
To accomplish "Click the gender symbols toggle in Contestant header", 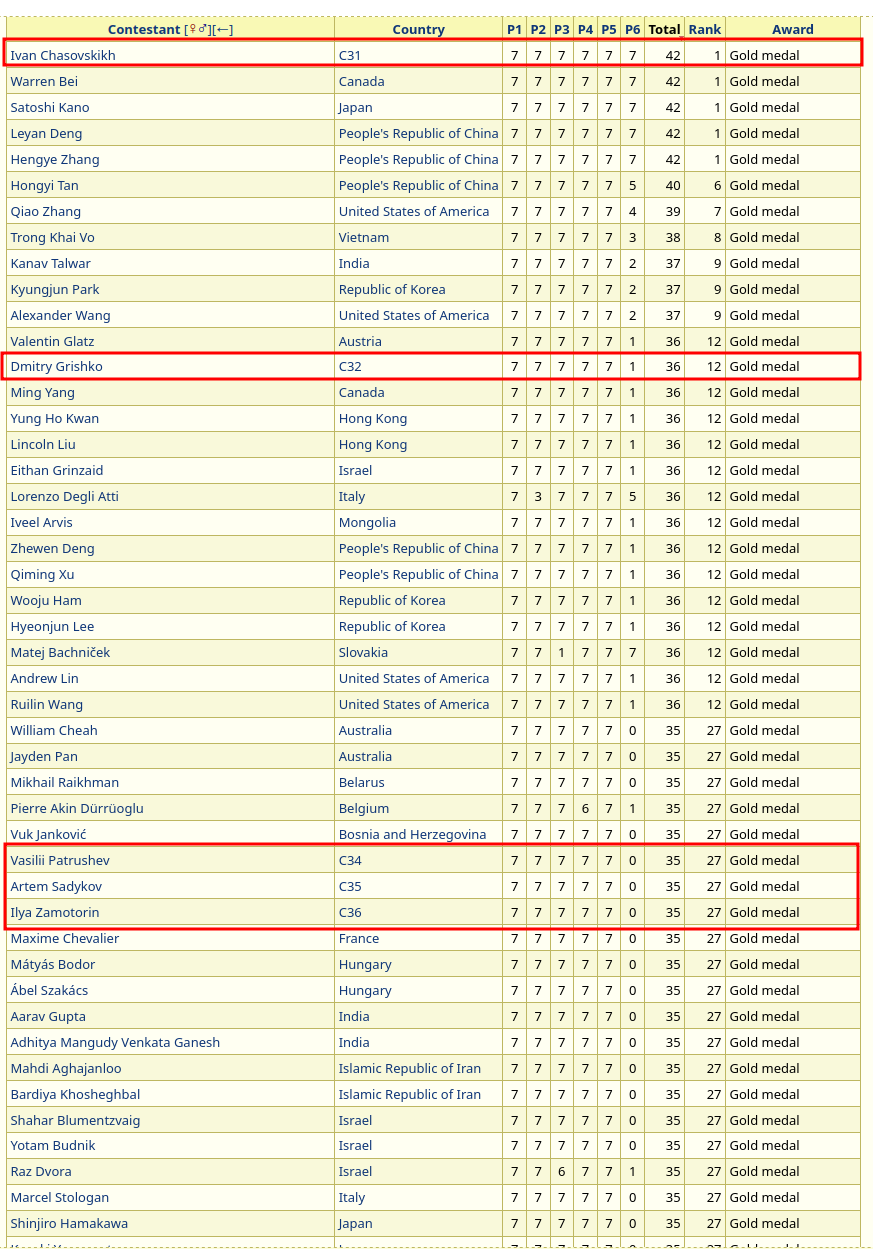I will 198,29.
